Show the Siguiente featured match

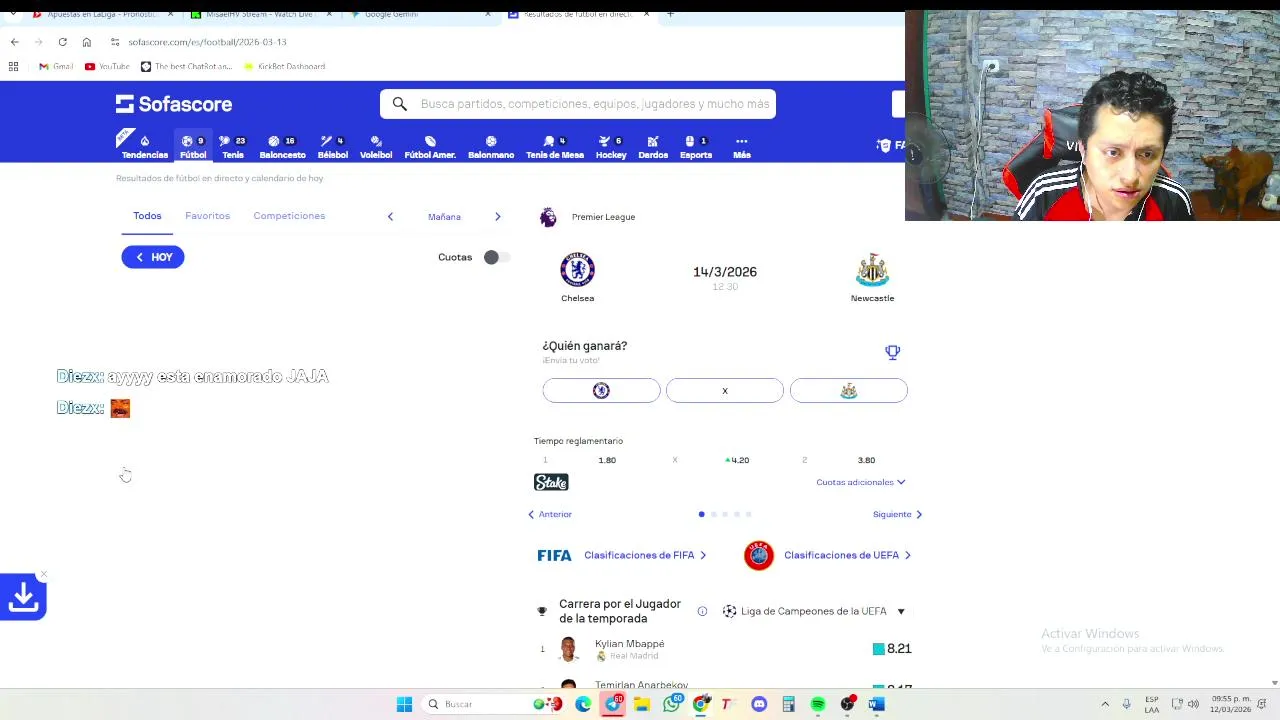[897, 514]
